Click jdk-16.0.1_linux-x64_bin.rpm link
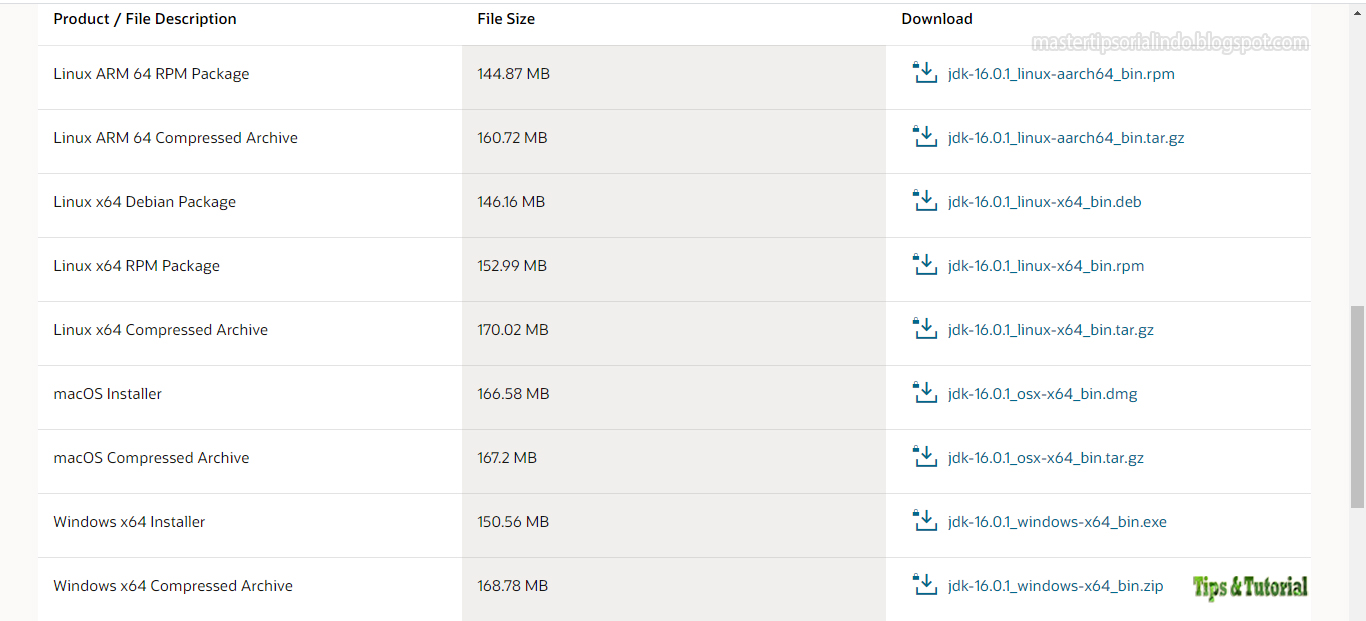1366x621 pixels. click(x=1045, y=266)
